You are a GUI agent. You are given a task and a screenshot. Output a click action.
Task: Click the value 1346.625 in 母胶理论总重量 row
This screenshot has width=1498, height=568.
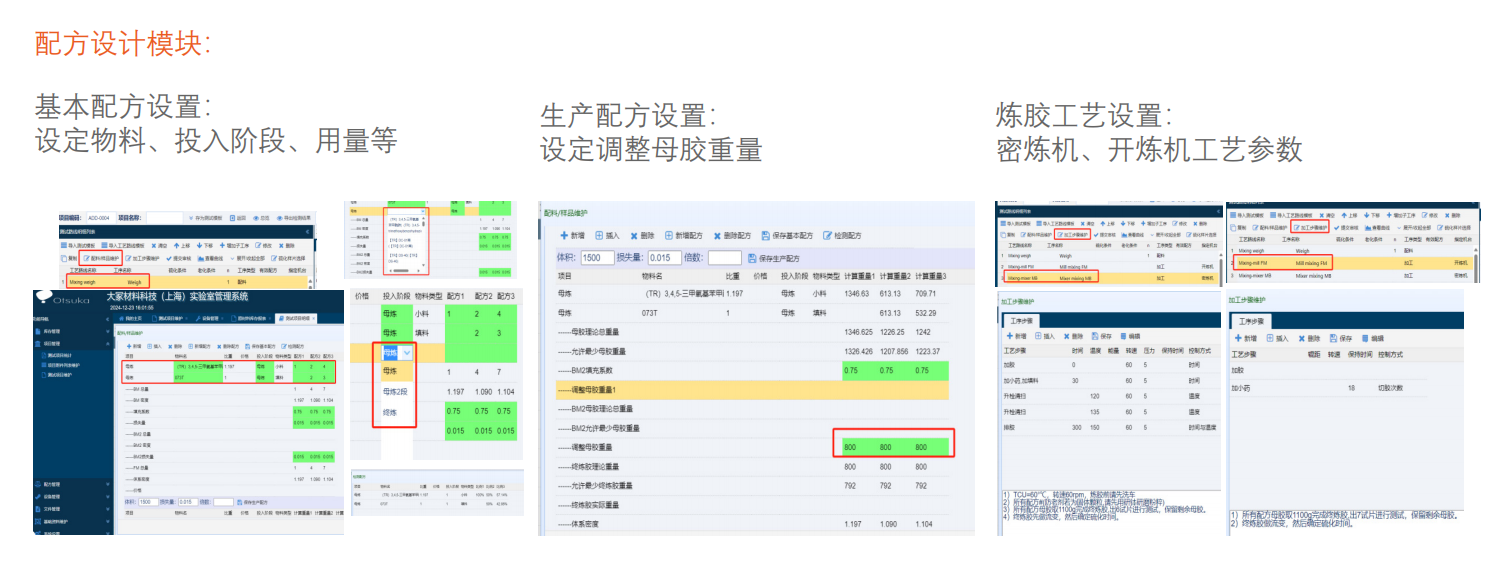click(858, 332)
